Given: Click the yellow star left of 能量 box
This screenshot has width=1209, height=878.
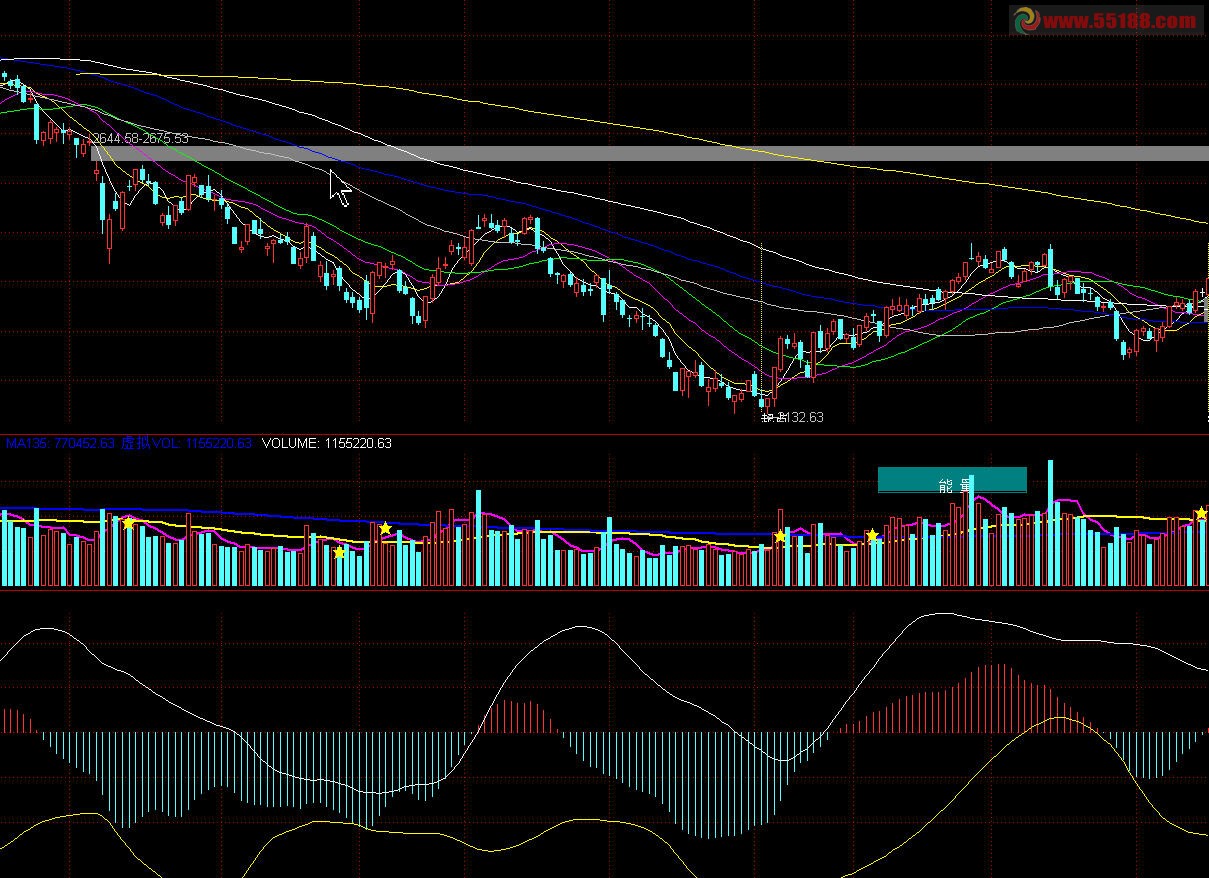Looking at the screenshot, I should click(x=872, y=536).
